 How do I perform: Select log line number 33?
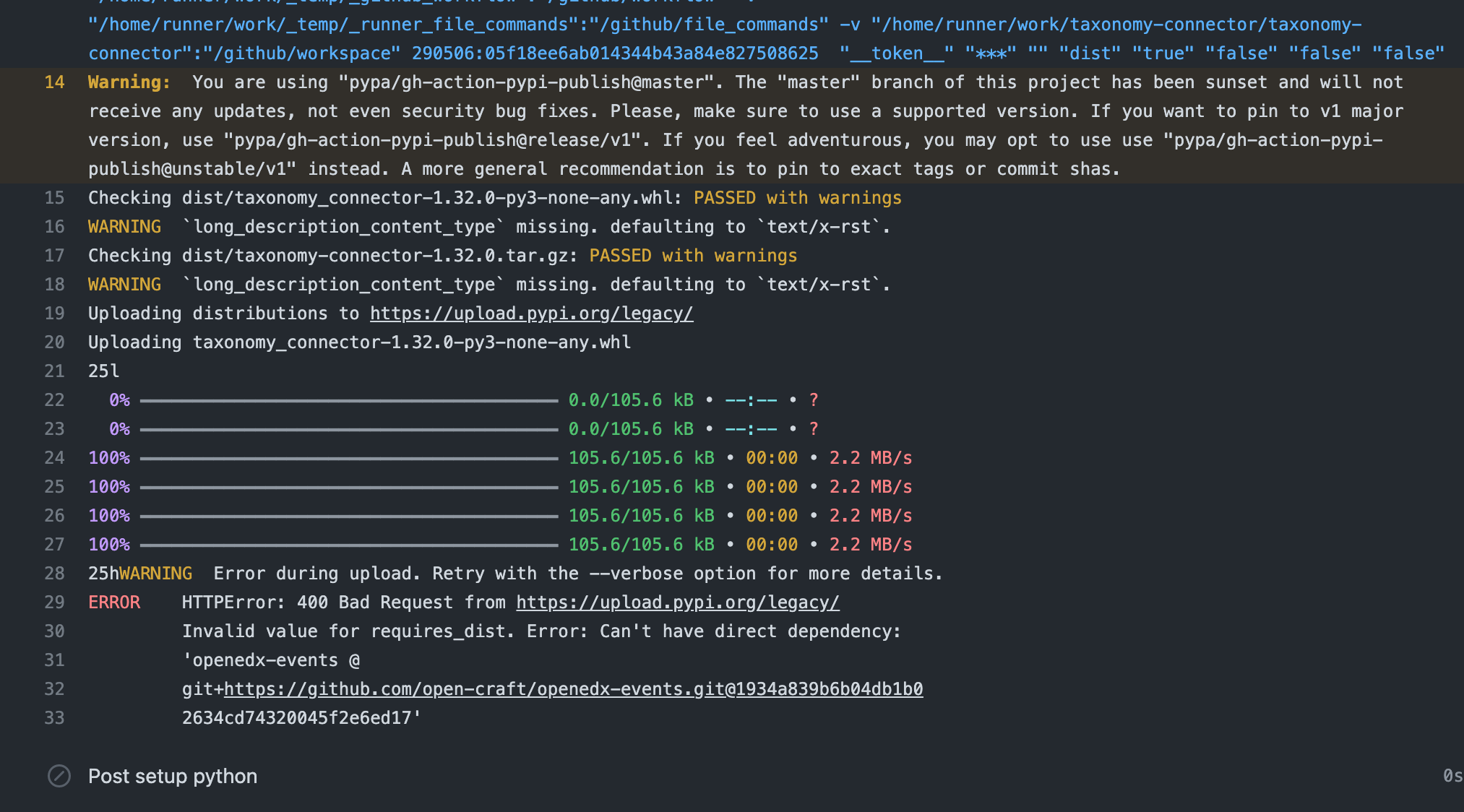point(54,718)
